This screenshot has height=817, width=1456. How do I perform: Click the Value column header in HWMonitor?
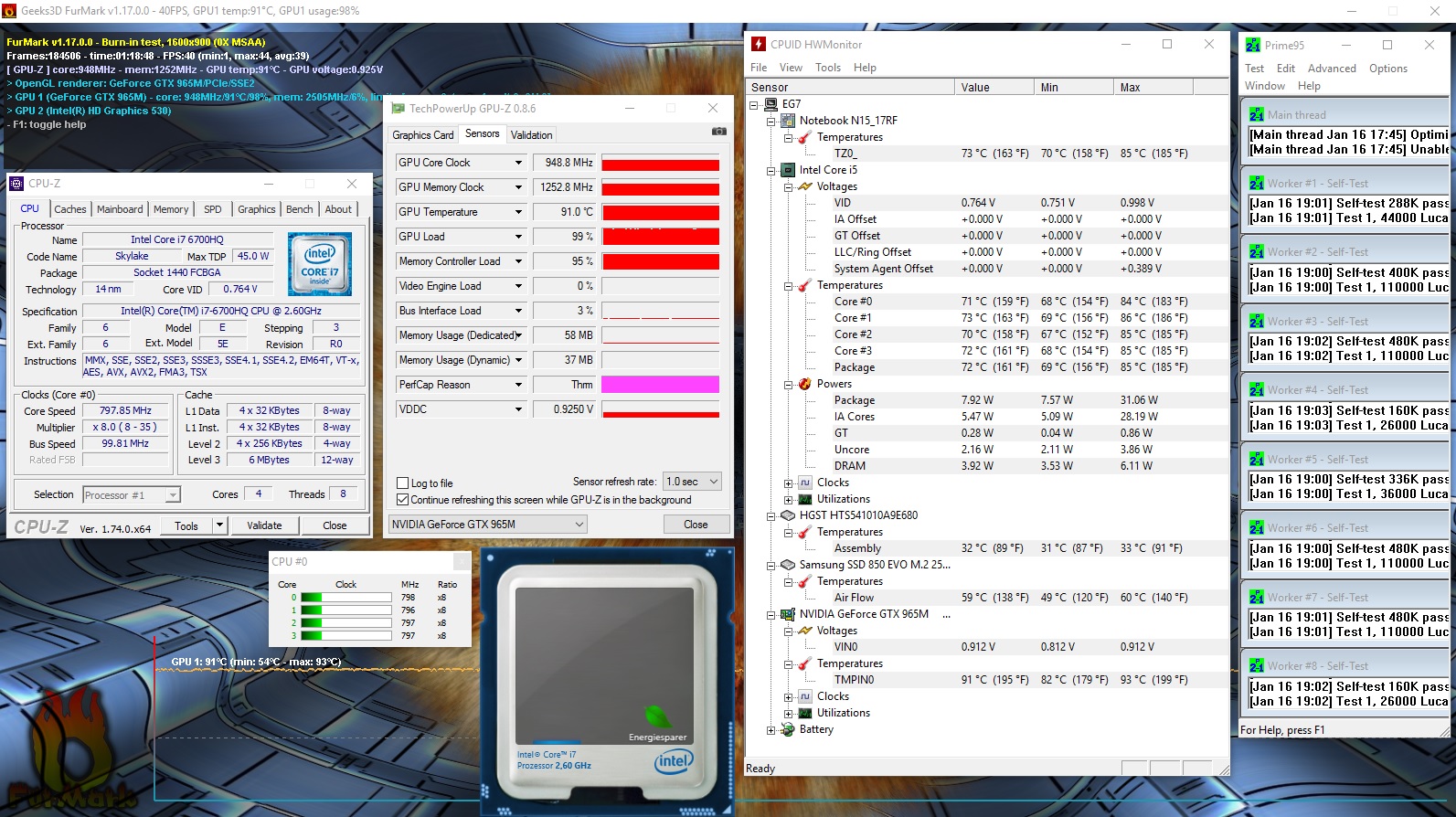pos(994,88)
